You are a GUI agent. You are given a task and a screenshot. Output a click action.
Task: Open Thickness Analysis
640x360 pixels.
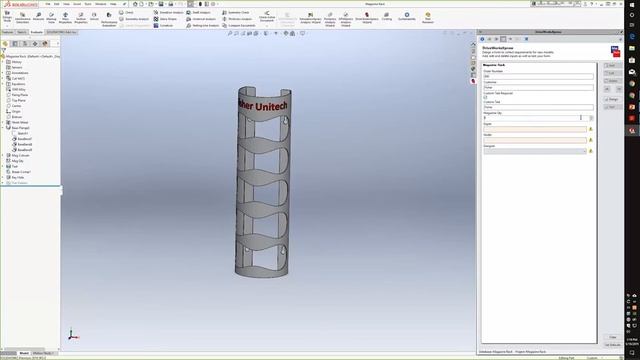pos(237,19)
